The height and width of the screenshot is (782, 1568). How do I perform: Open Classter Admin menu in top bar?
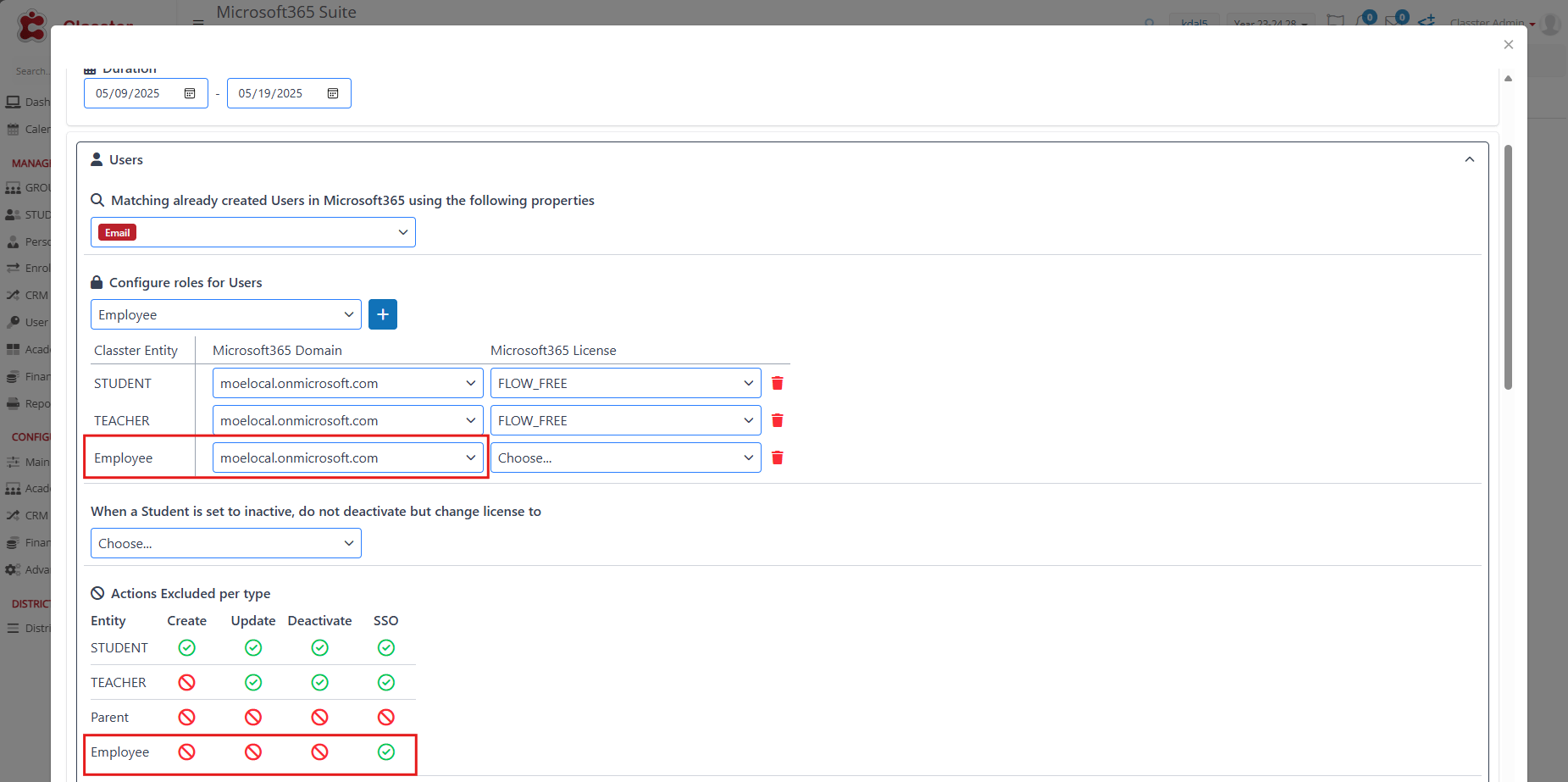pyautogui.click(x=1493, y=23)
